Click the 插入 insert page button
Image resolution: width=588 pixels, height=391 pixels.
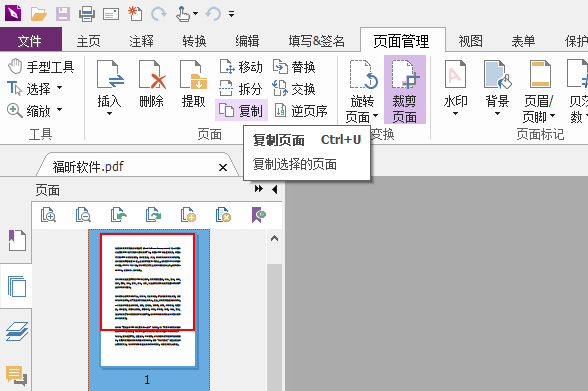click(x=110, y=83)
